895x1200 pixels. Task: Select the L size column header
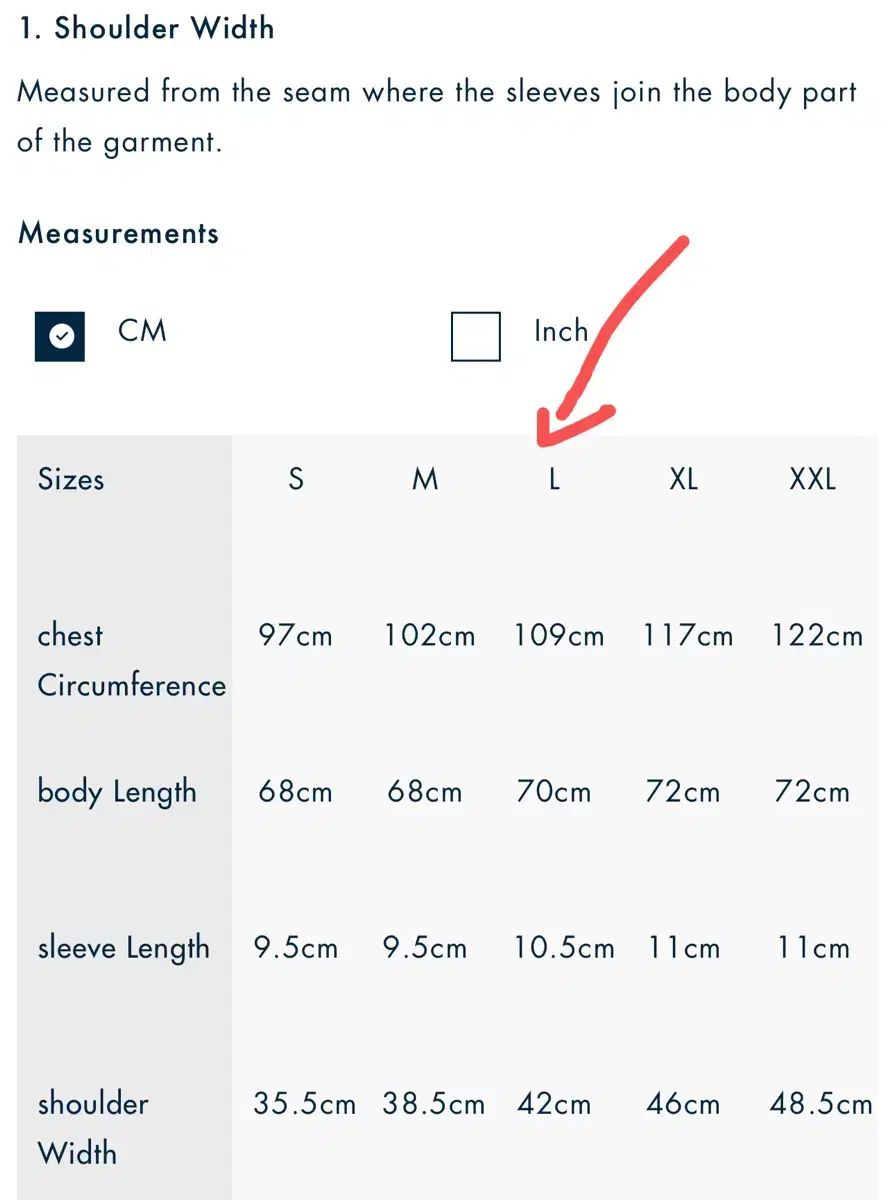554,479
